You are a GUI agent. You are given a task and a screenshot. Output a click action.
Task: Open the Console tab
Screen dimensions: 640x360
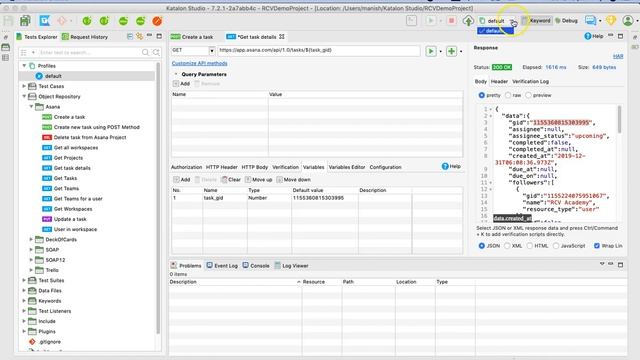tap(256, 265)
